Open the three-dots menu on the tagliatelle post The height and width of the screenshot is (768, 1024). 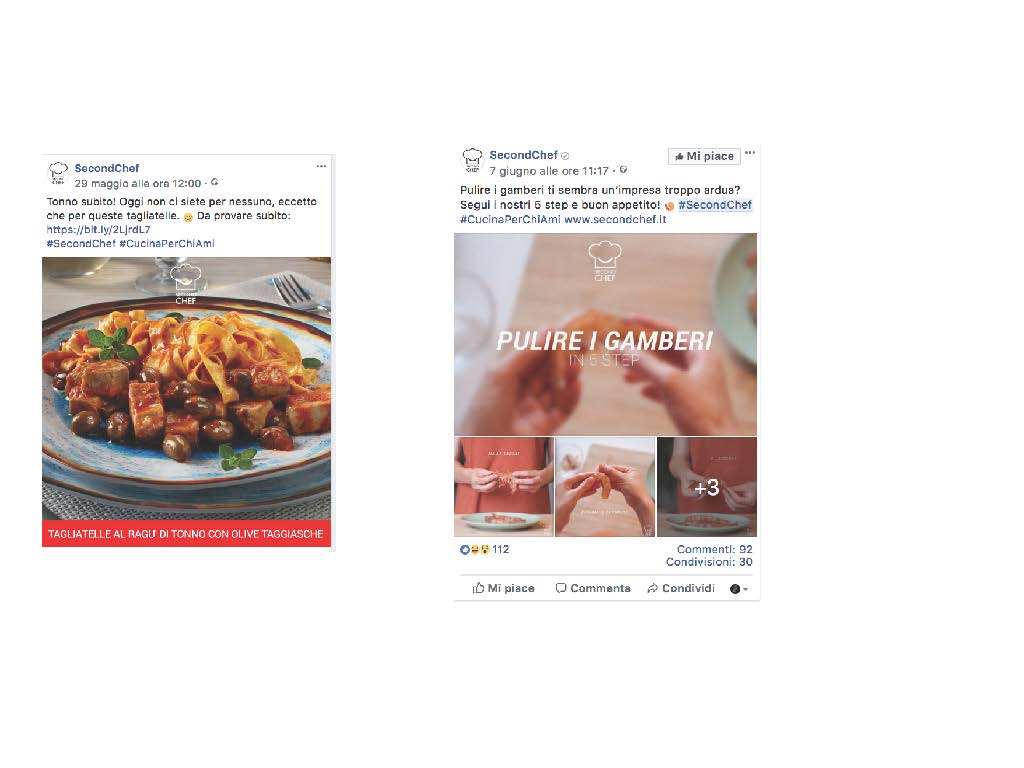pyautogui.click(x=321, y=167)
